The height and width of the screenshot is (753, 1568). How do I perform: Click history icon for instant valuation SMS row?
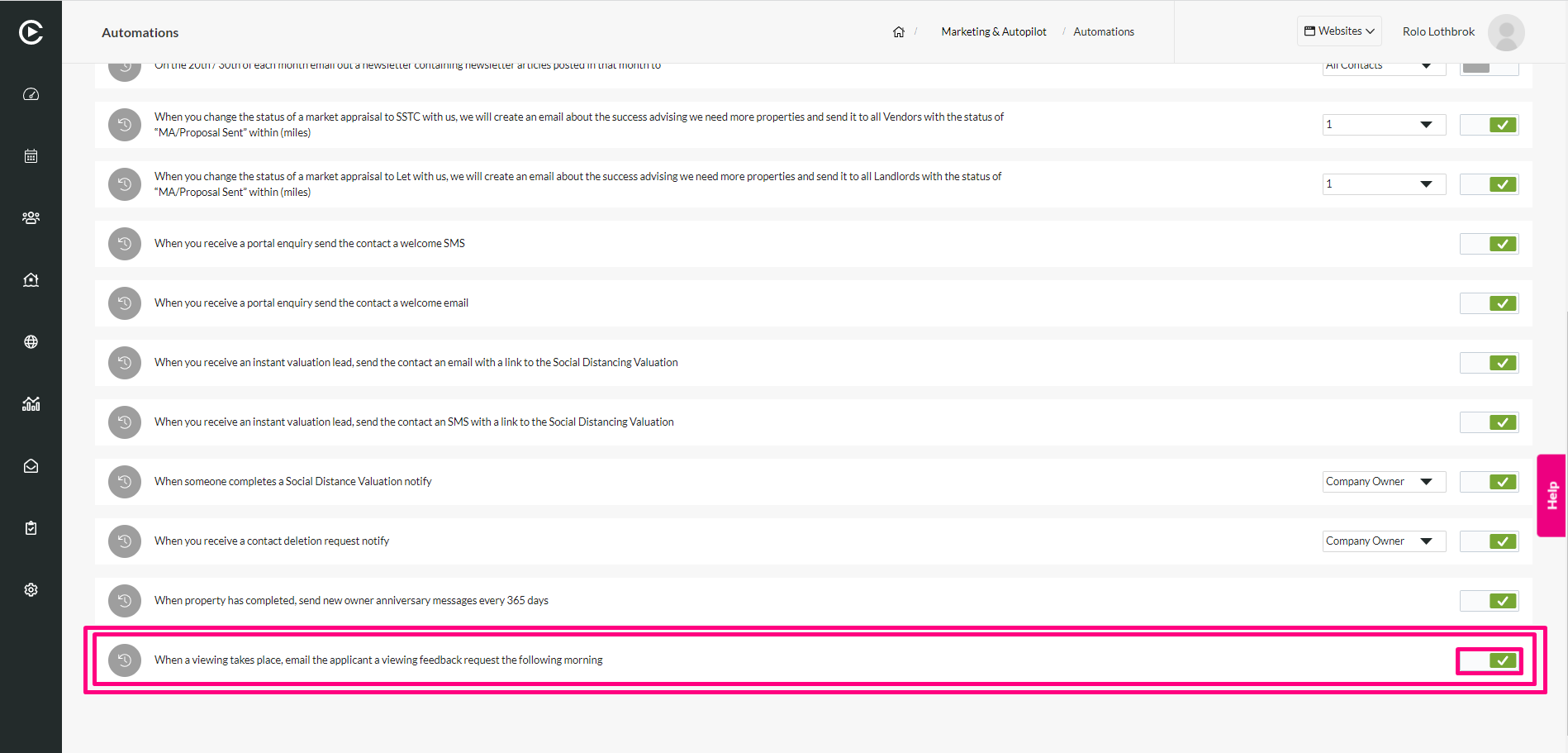pyautogui.click(x=125, y=422)
